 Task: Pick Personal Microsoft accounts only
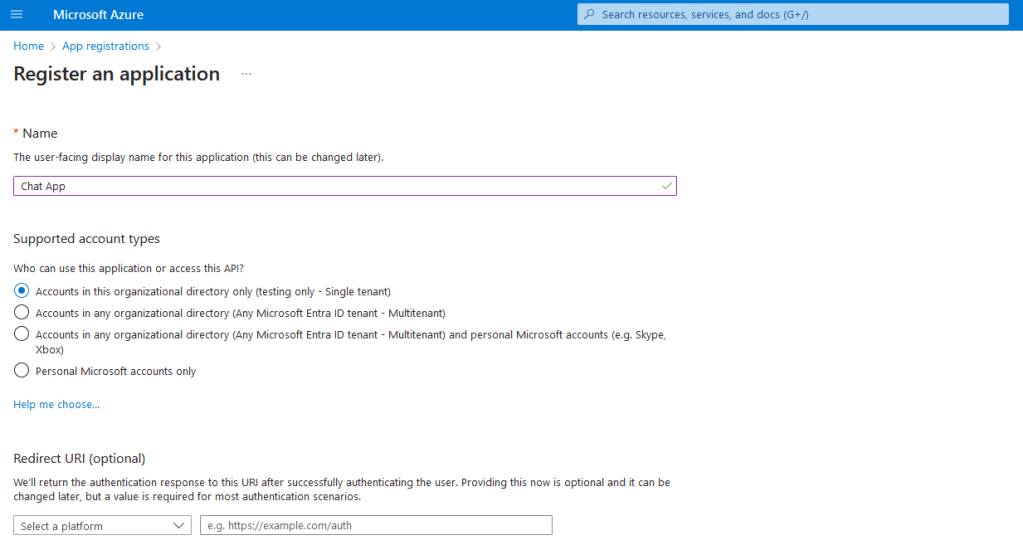click(22, 371)
